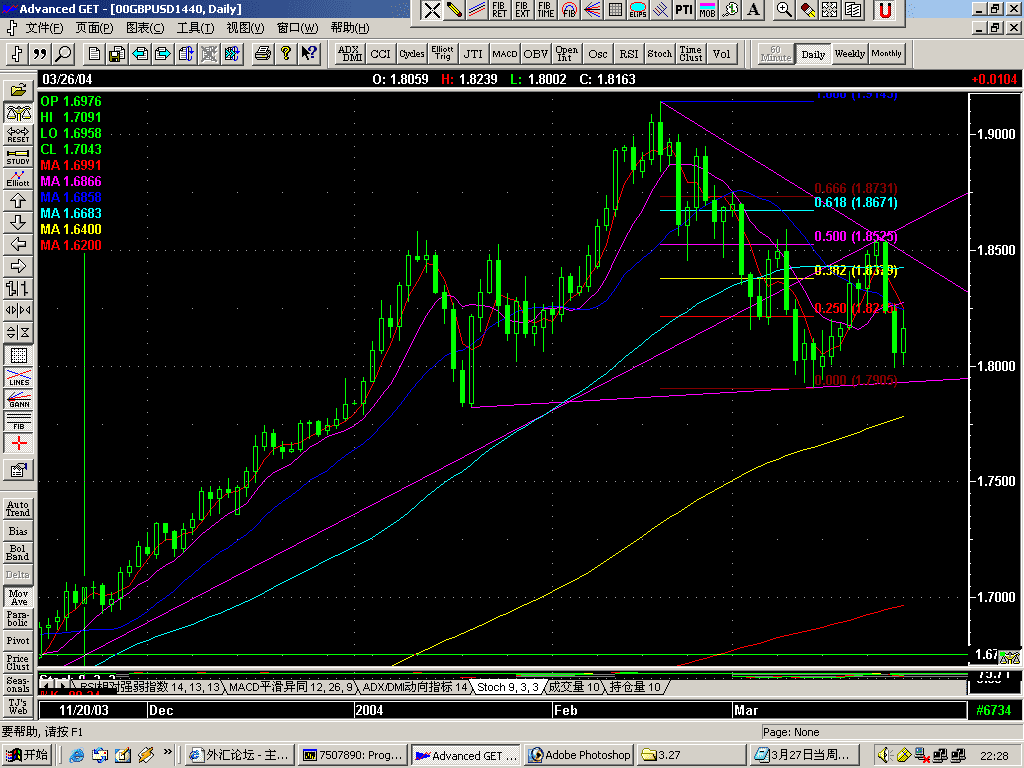The width and height of the screenshot is (1024, 768).
Task: Toggle the Parabolic study button
Action: [18, 618]
